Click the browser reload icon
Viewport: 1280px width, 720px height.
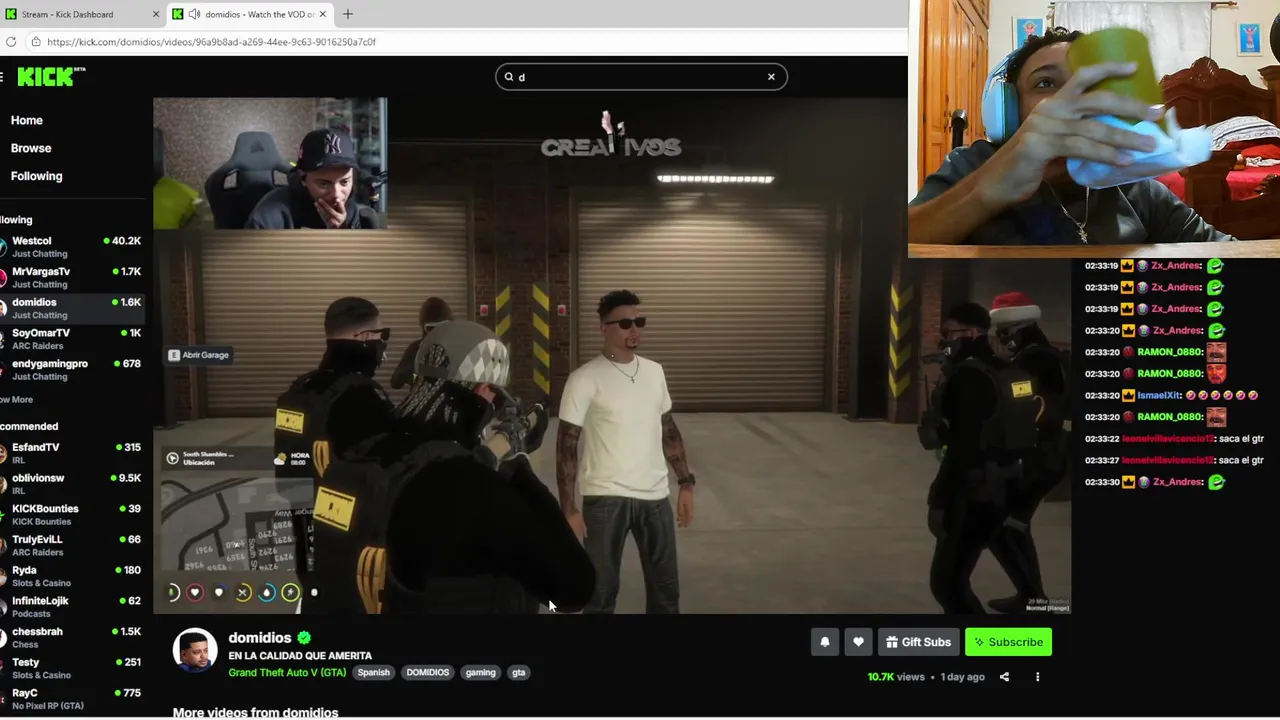click(11, 42)
